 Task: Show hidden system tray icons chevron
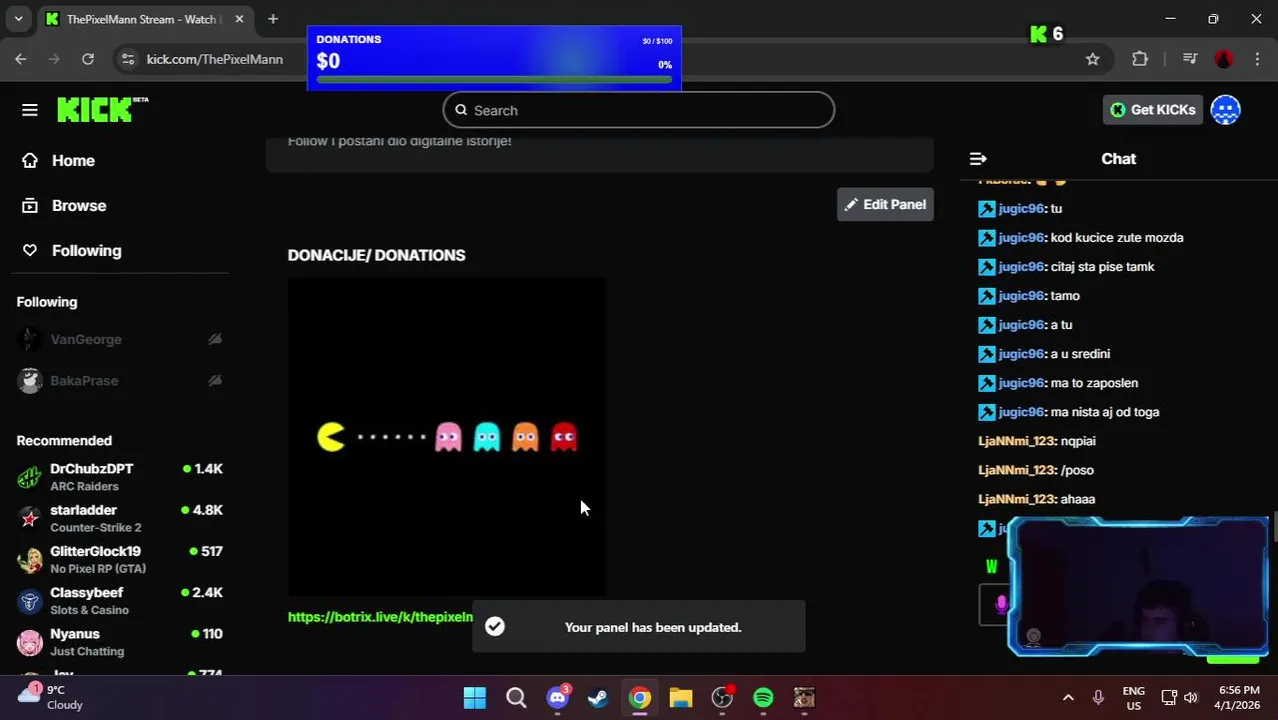click(x=1068, y=698)
